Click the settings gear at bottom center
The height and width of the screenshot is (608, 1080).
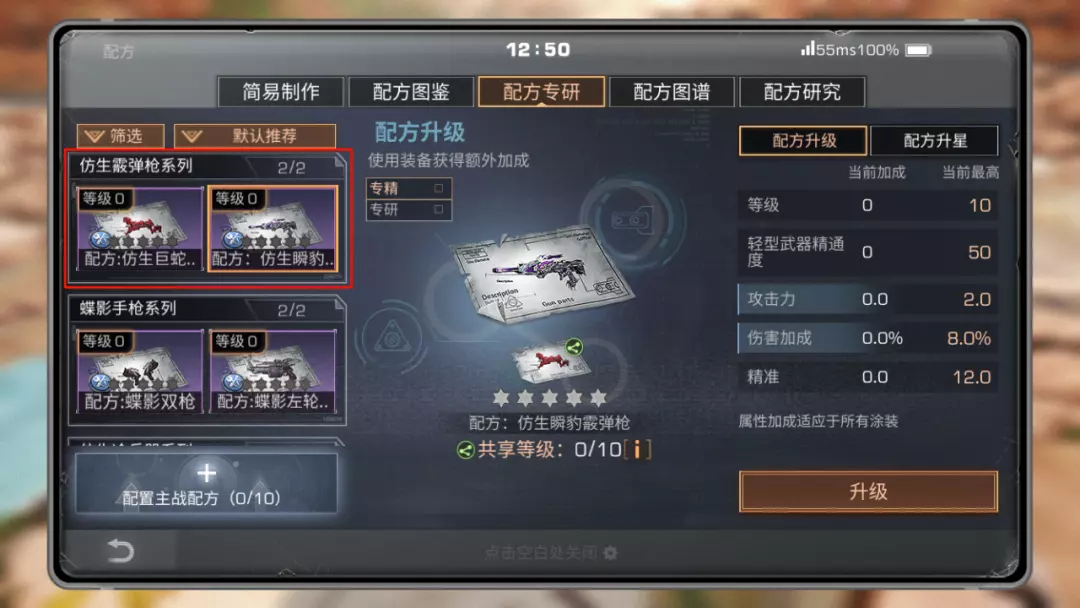610,553
